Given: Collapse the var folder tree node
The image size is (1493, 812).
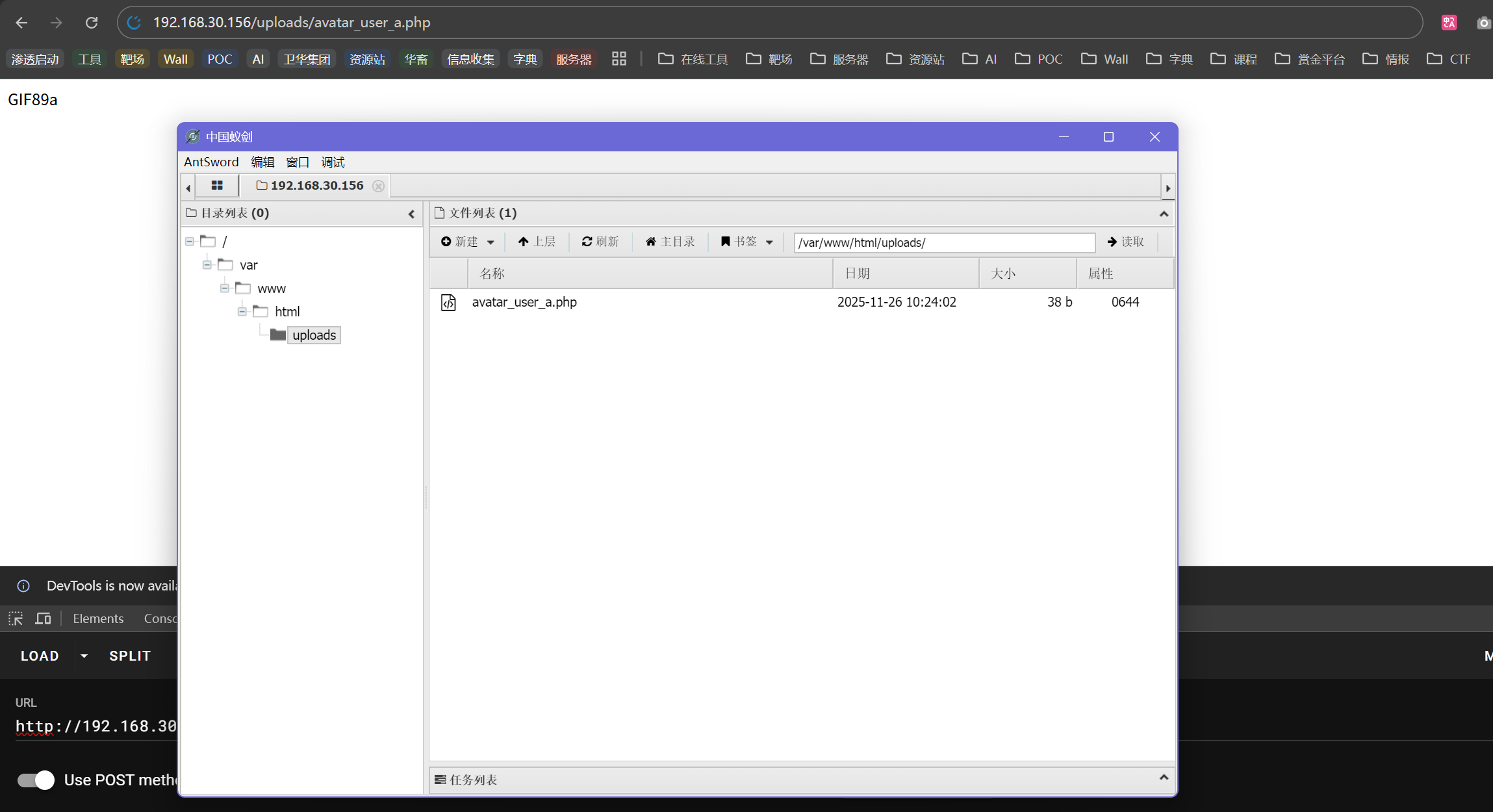Looking at the screenshot, I should [x=207, y=265].
